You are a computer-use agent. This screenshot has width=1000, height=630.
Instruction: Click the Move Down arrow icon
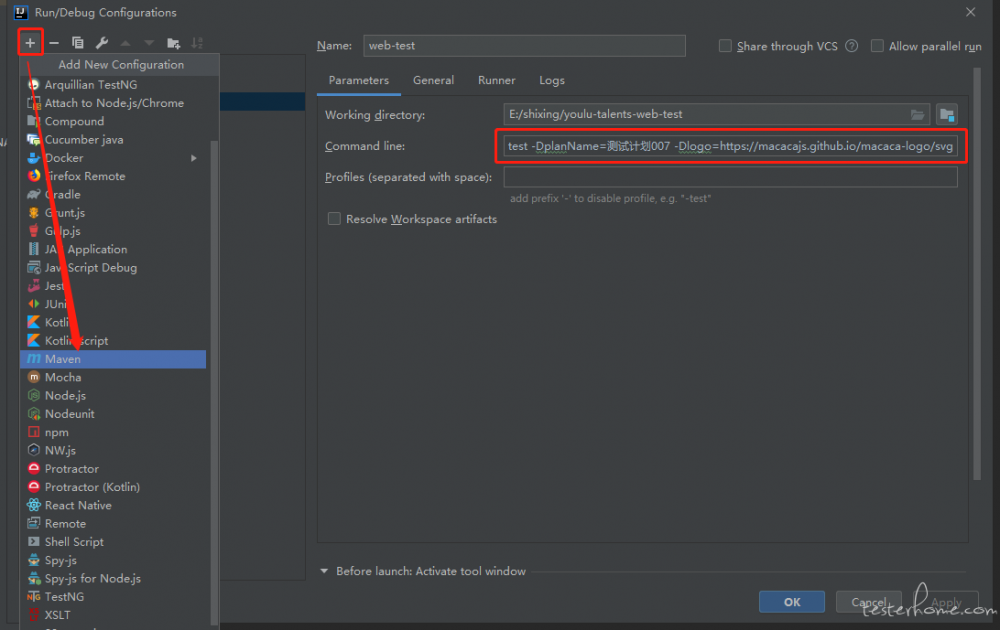point(149,43)
